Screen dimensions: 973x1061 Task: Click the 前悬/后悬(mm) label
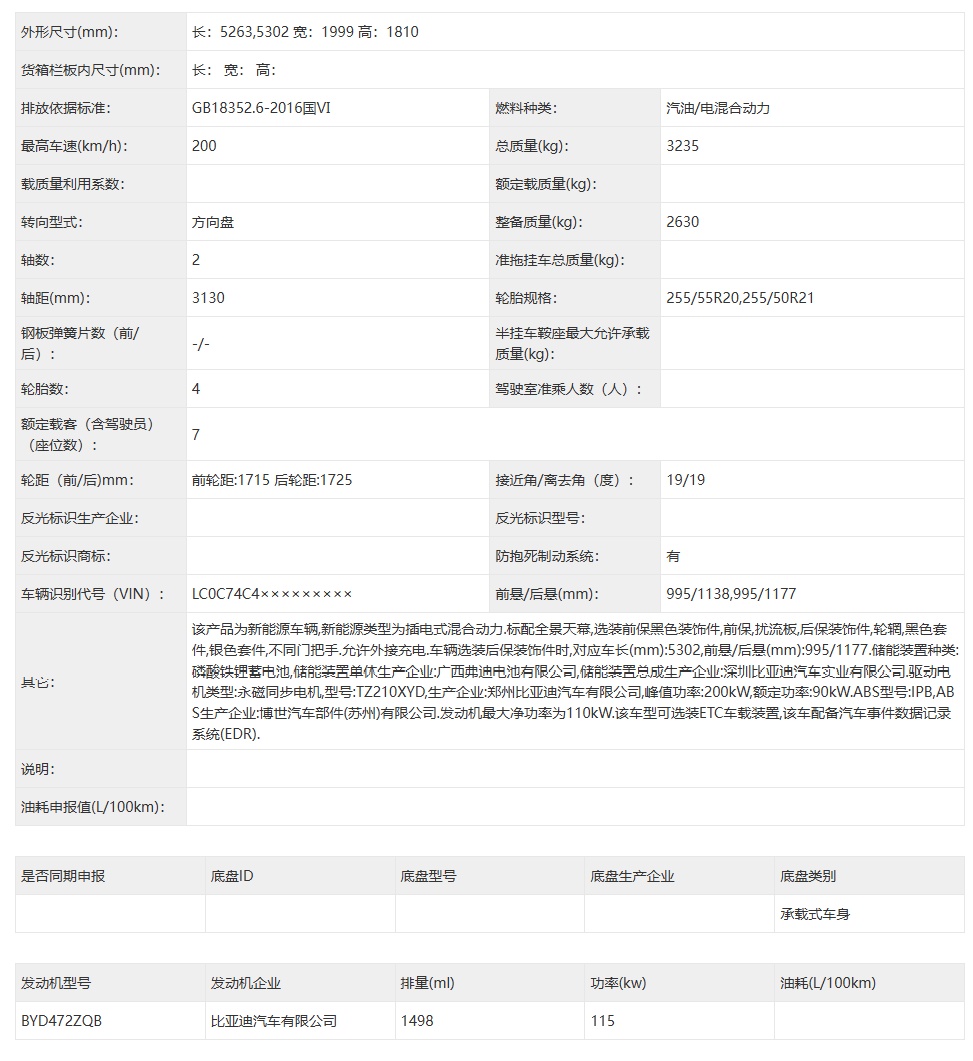[547, 593]
